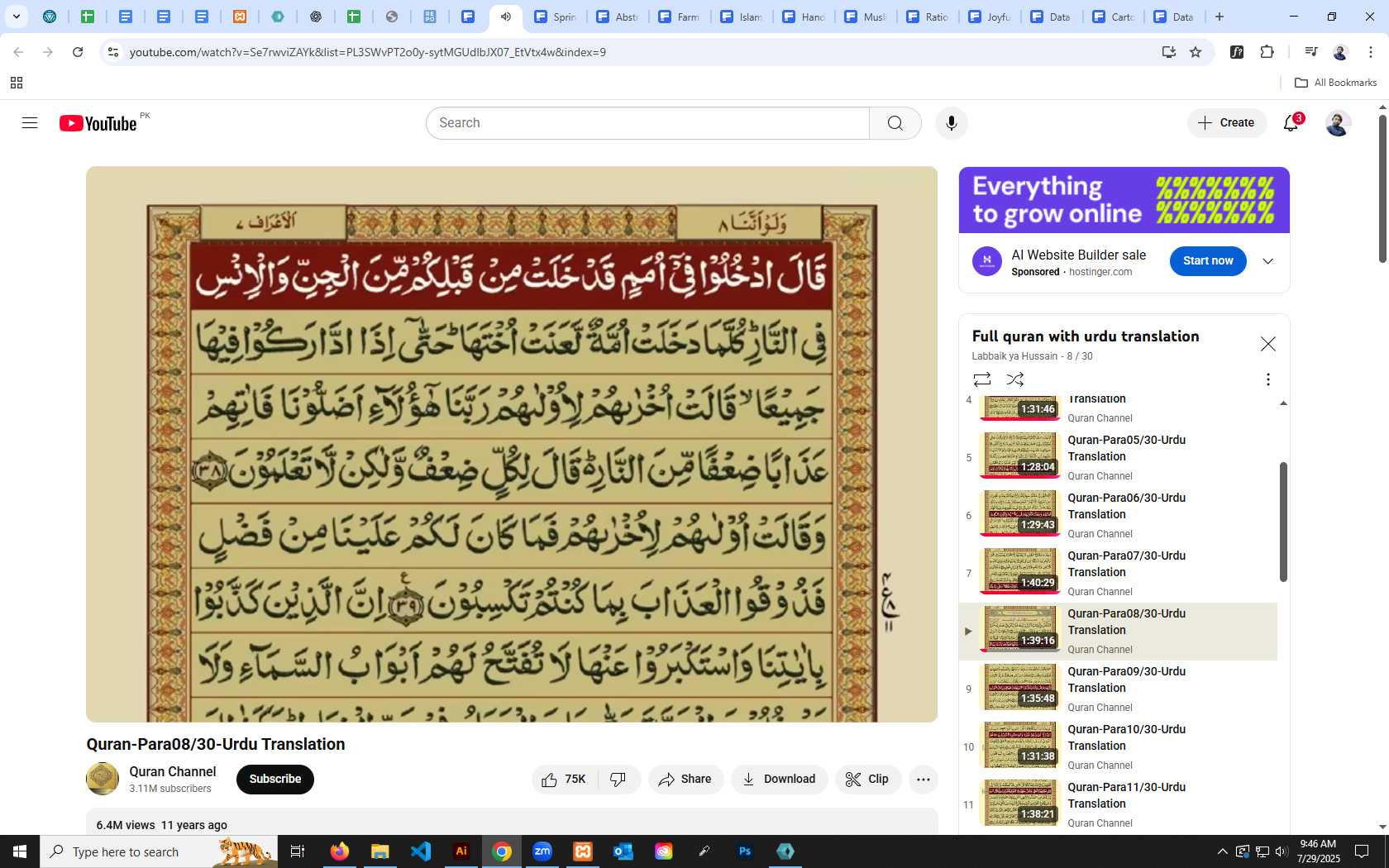Open Chrome three-dot menu

tap(1371, 52)
